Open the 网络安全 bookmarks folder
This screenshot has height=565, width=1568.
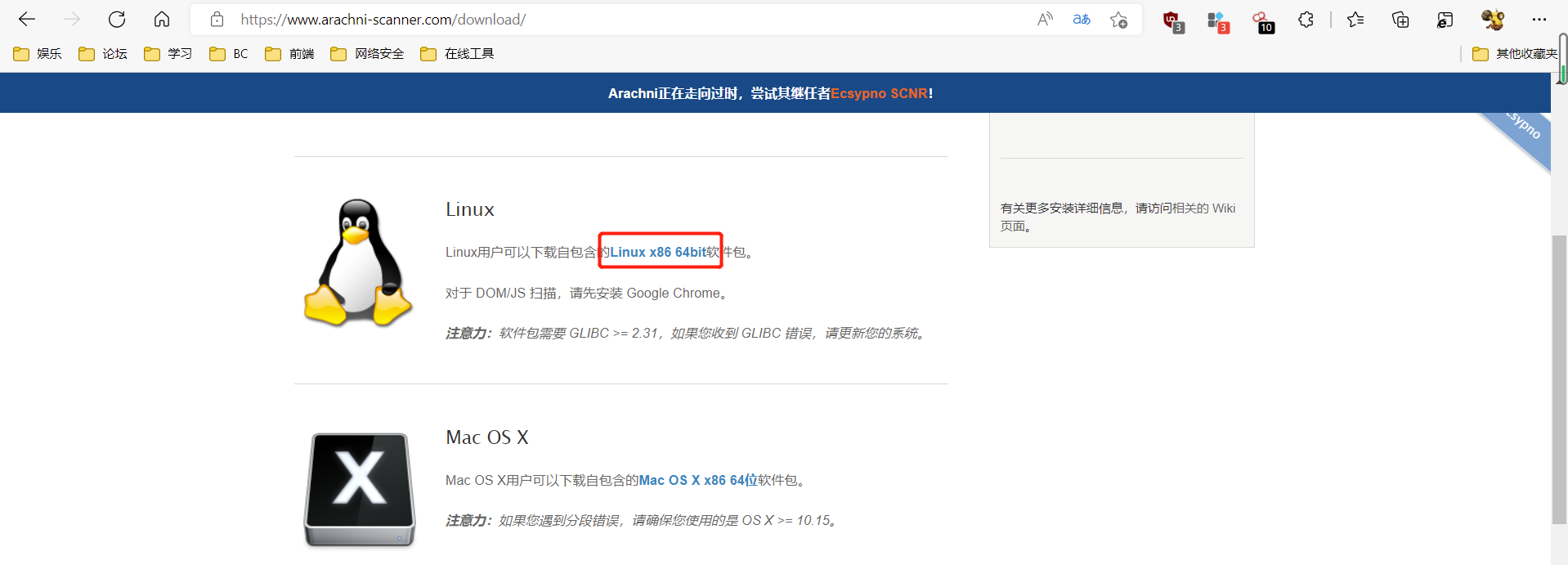tap(367, 54)
